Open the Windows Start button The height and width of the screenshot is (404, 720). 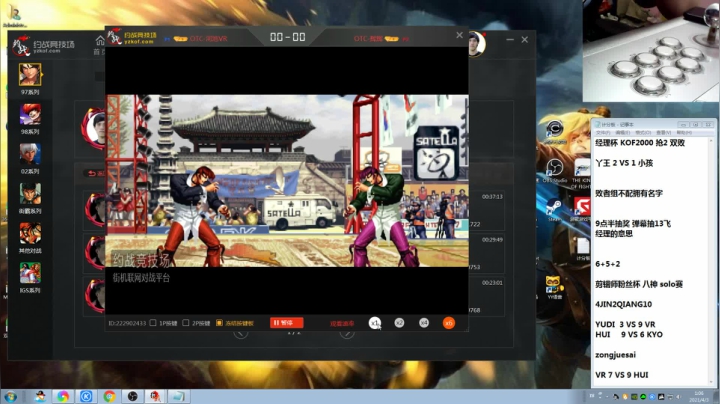pyautogui.click(x=10, y=396)
